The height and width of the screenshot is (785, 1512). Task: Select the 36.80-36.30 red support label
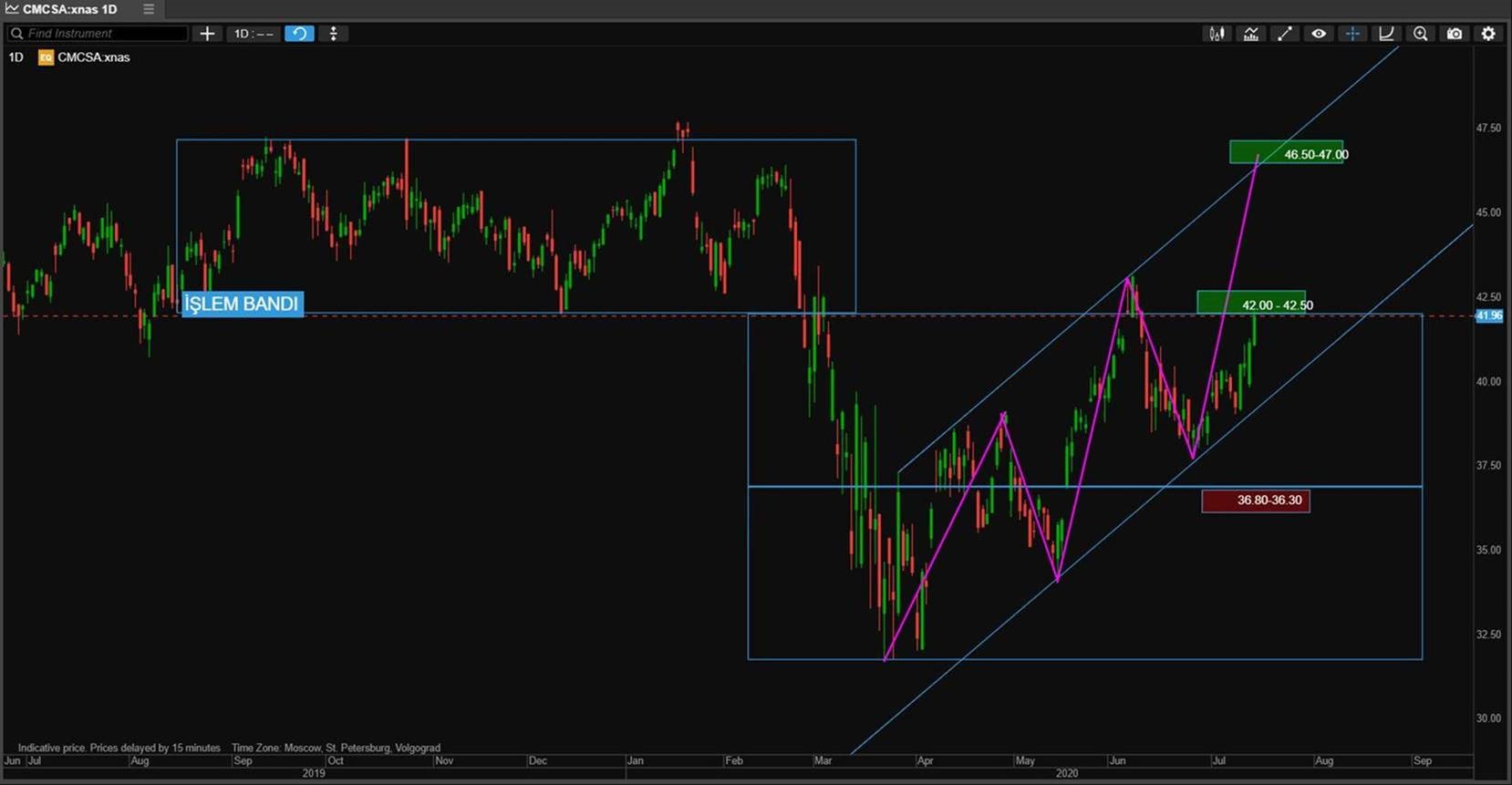(1256, 501)
